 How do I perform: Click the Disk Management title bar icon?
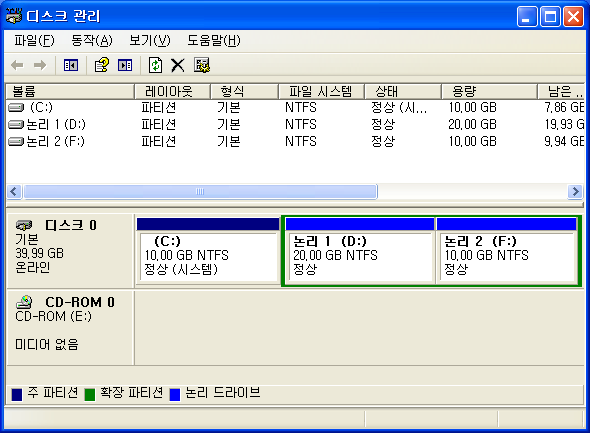[14, 16]
